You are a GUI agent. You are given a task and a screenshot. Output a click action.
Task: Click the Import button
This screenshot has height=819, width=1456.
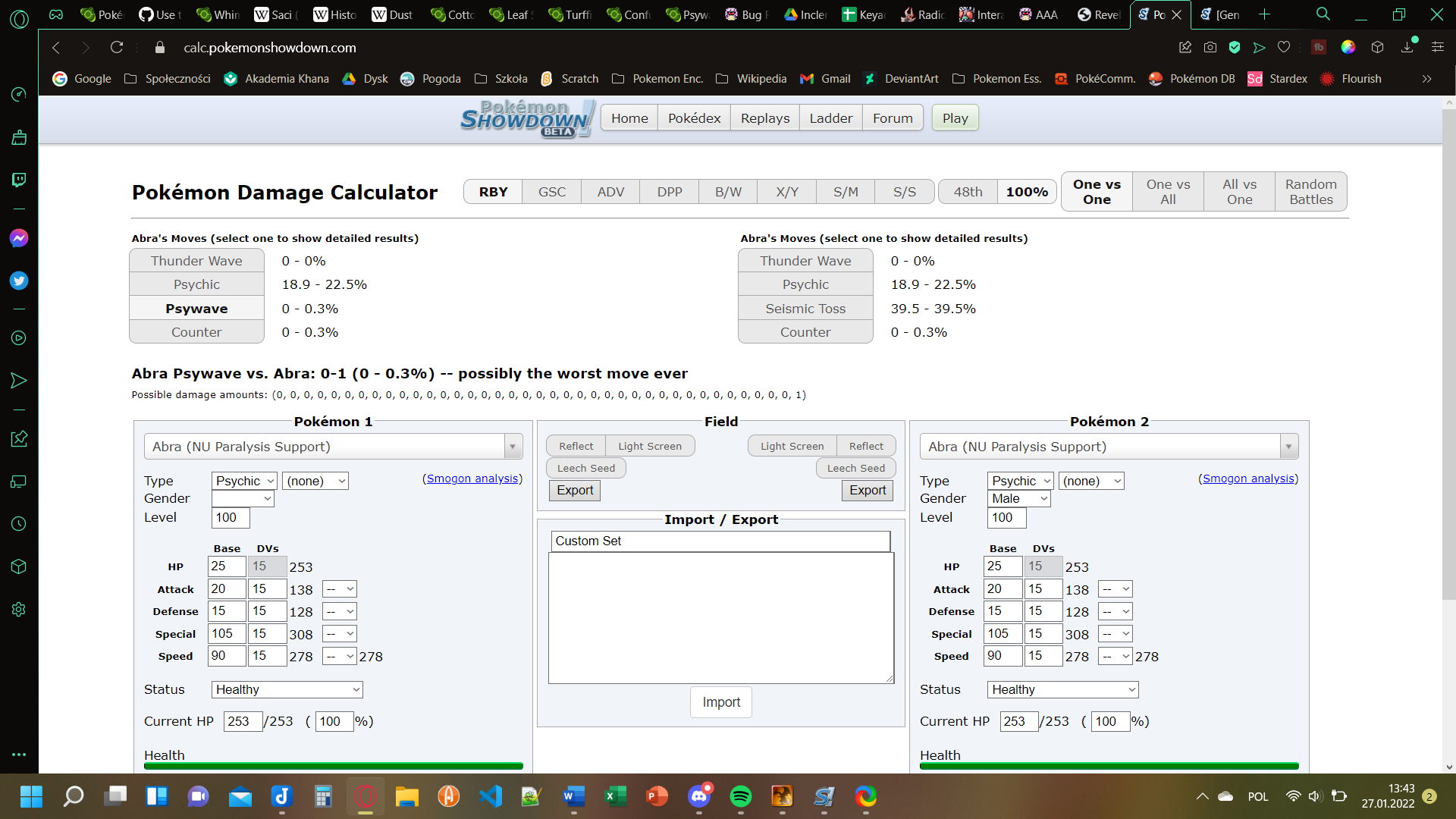(721, 702)
